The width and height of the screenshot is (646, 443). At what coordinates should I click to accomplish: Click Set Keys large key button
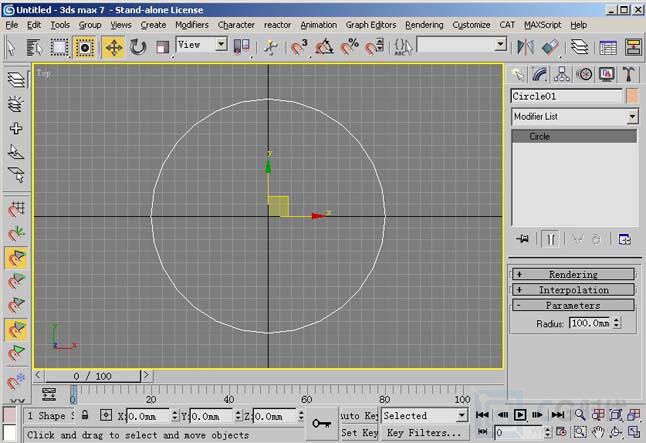pyautogui.click(x=321, y=423)
